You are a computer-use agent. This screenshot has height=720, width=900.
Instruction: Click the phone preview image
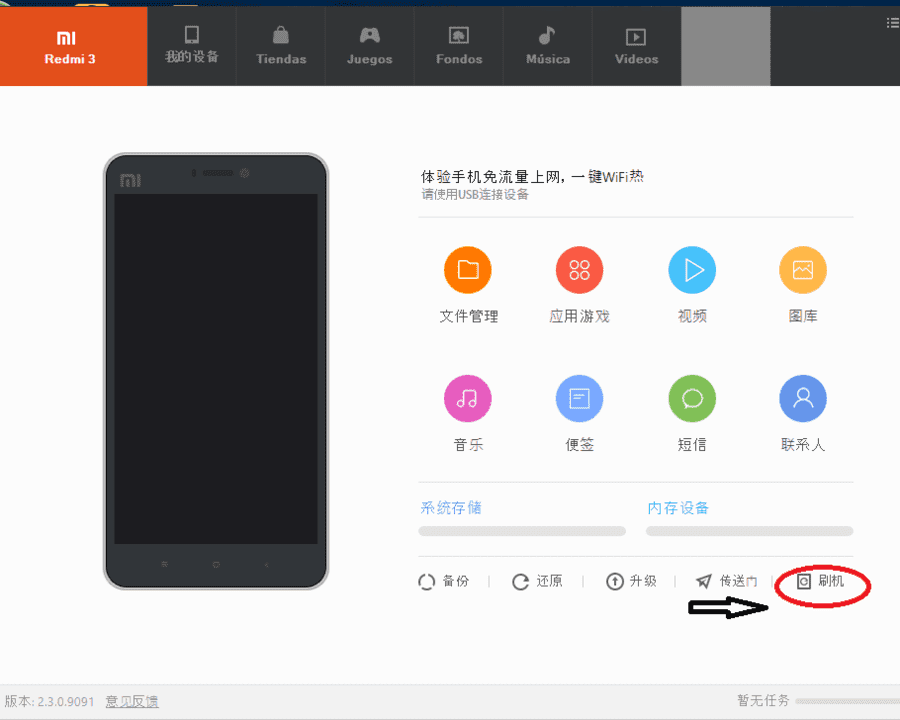coord(216,371)
